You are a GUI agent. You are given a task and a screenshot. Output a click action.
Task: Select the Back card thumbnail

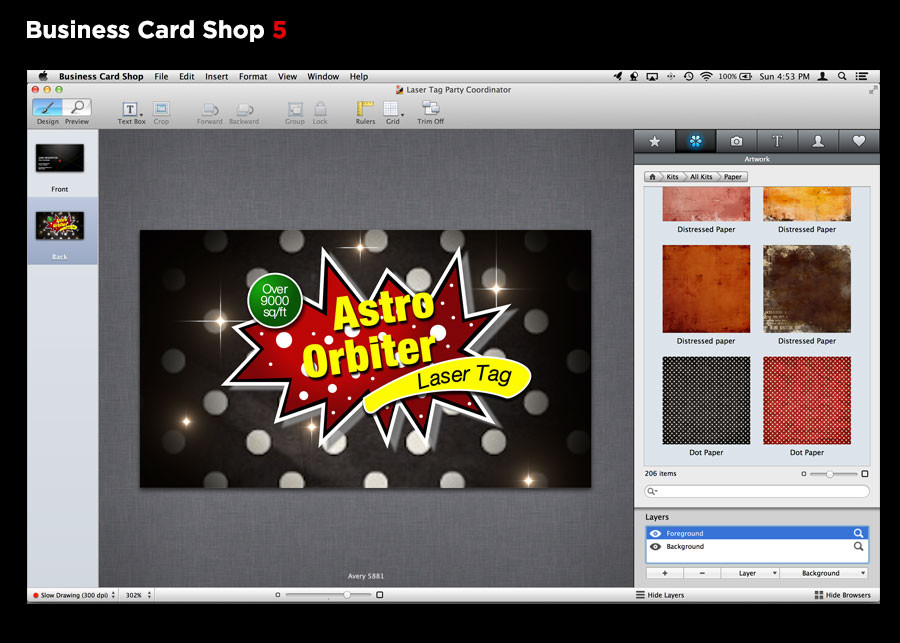[60, 226]
